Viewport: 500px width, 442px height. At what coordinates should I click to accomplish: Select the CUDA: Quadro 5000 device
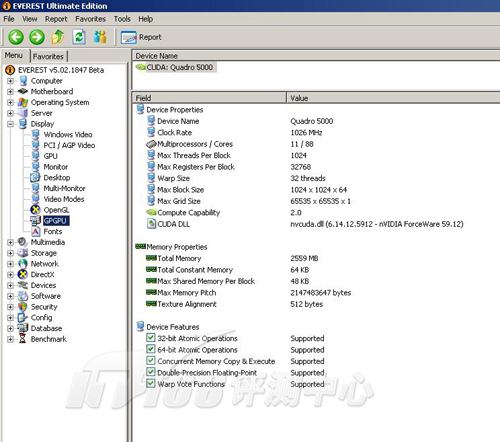tap(176, 67)
